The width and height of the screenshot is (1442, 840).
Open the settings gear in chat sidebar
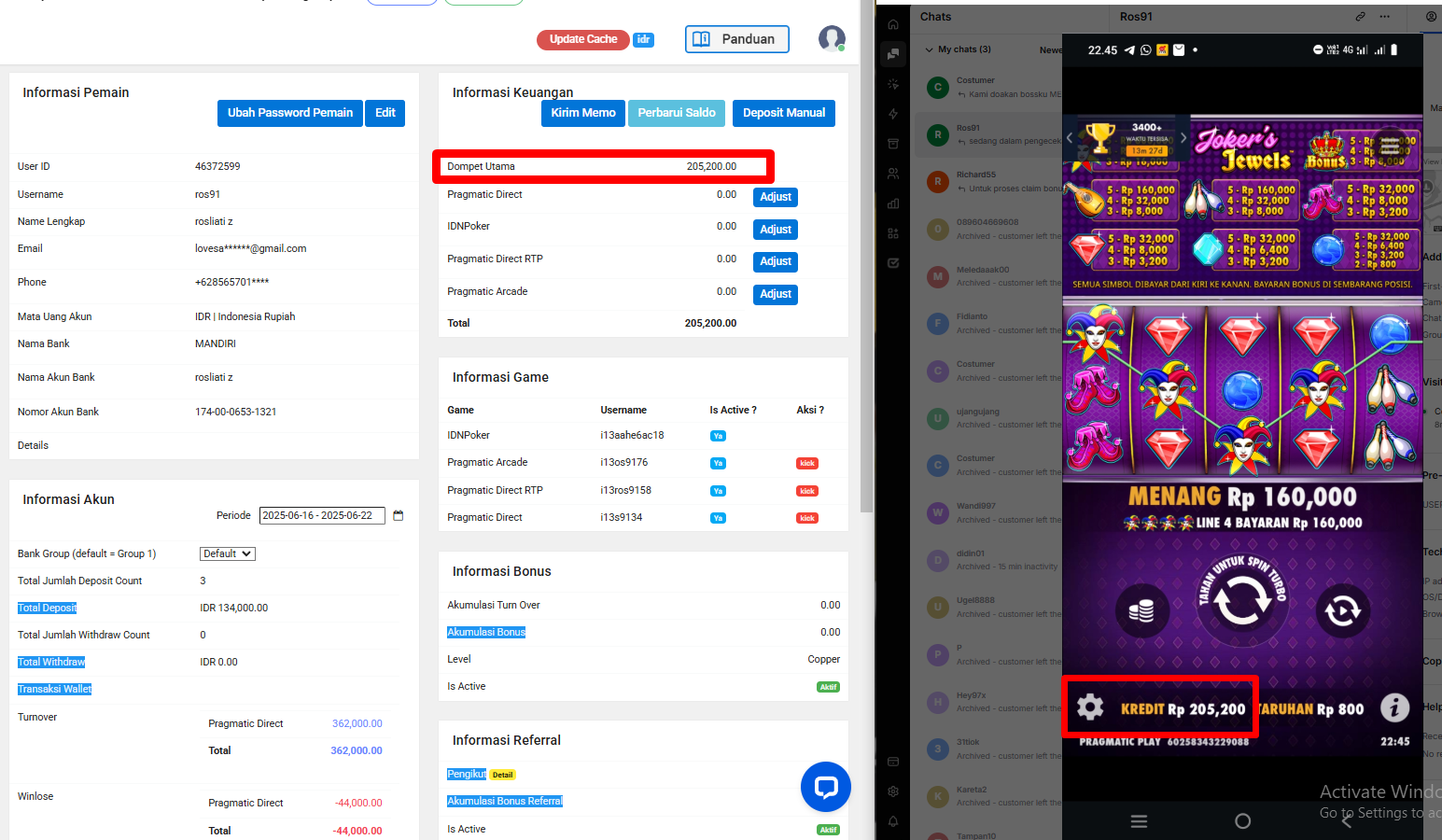pyautogui.click(x=893, y=791)
